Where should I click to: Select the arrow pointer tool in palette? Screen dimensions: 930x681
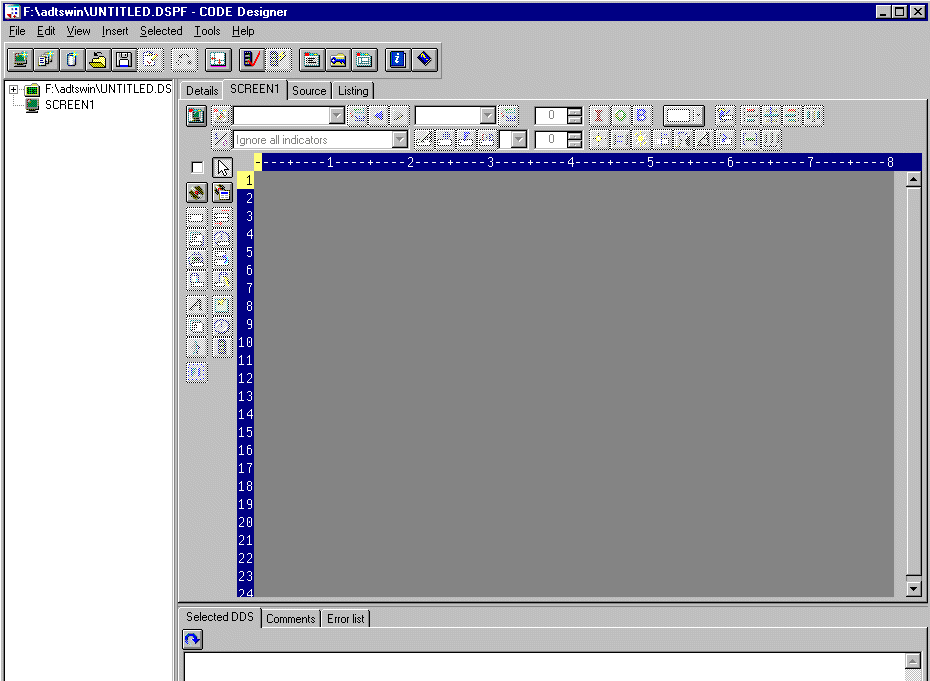click(x=222, y=167)
